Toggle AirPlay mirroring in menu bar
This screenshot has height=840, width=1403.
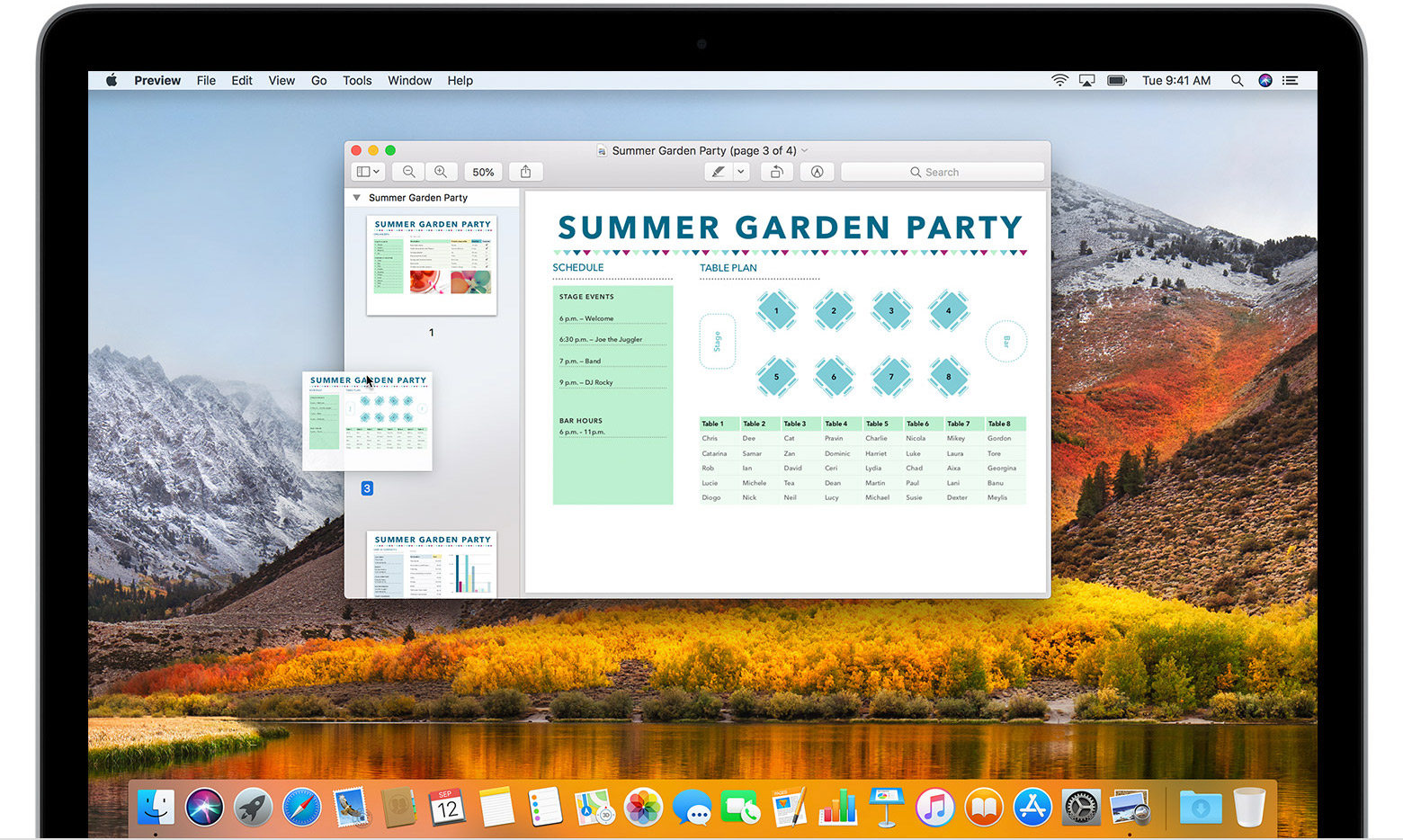1087,80
